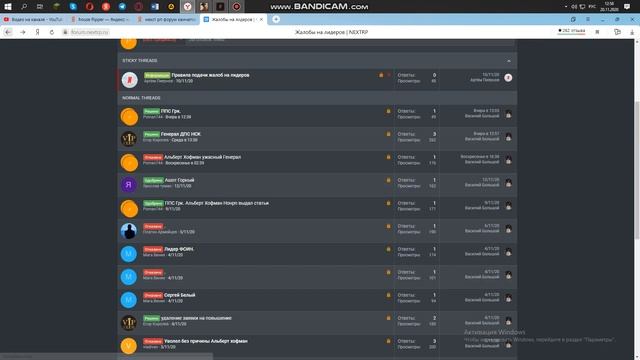Open Skype from the taskbar

[x=73, y=7]
